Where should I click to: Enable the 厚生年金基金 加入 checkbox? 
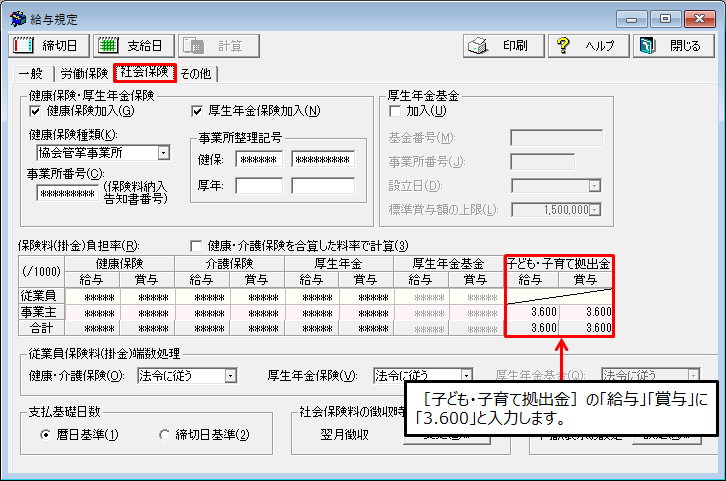[394, 111]
